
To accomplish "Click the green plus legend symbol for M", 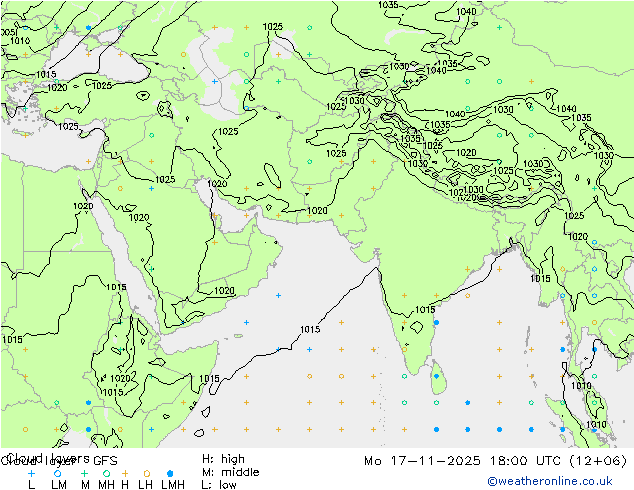I will tap(84, 473).
